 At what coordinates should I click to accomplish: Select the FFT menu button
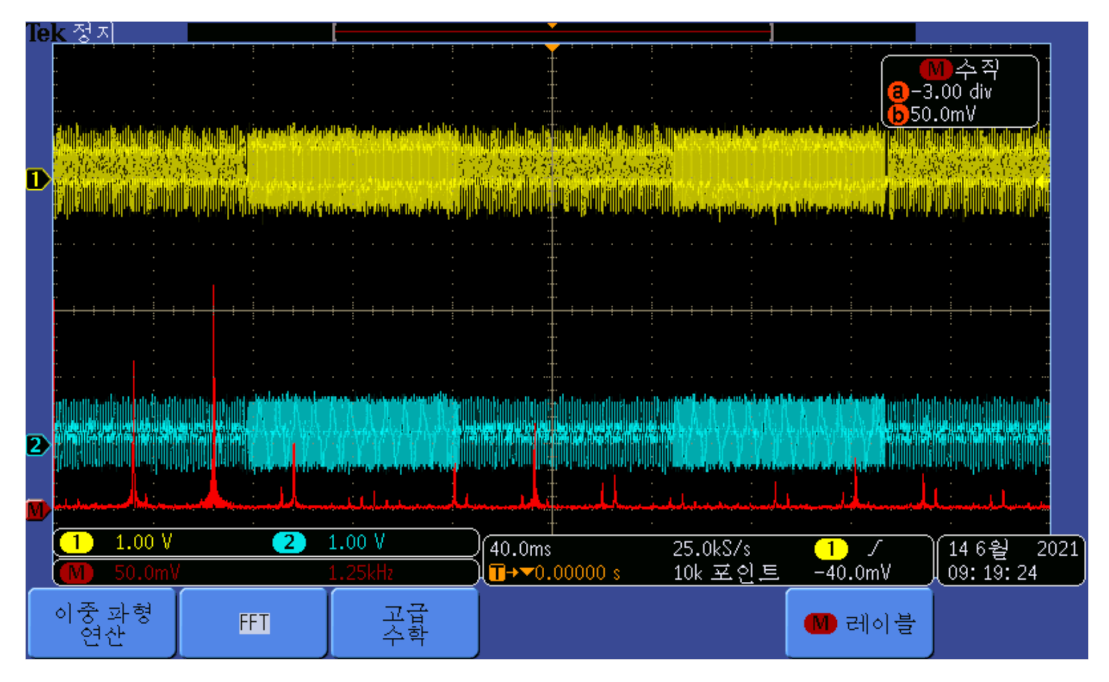tap(254, 623)
